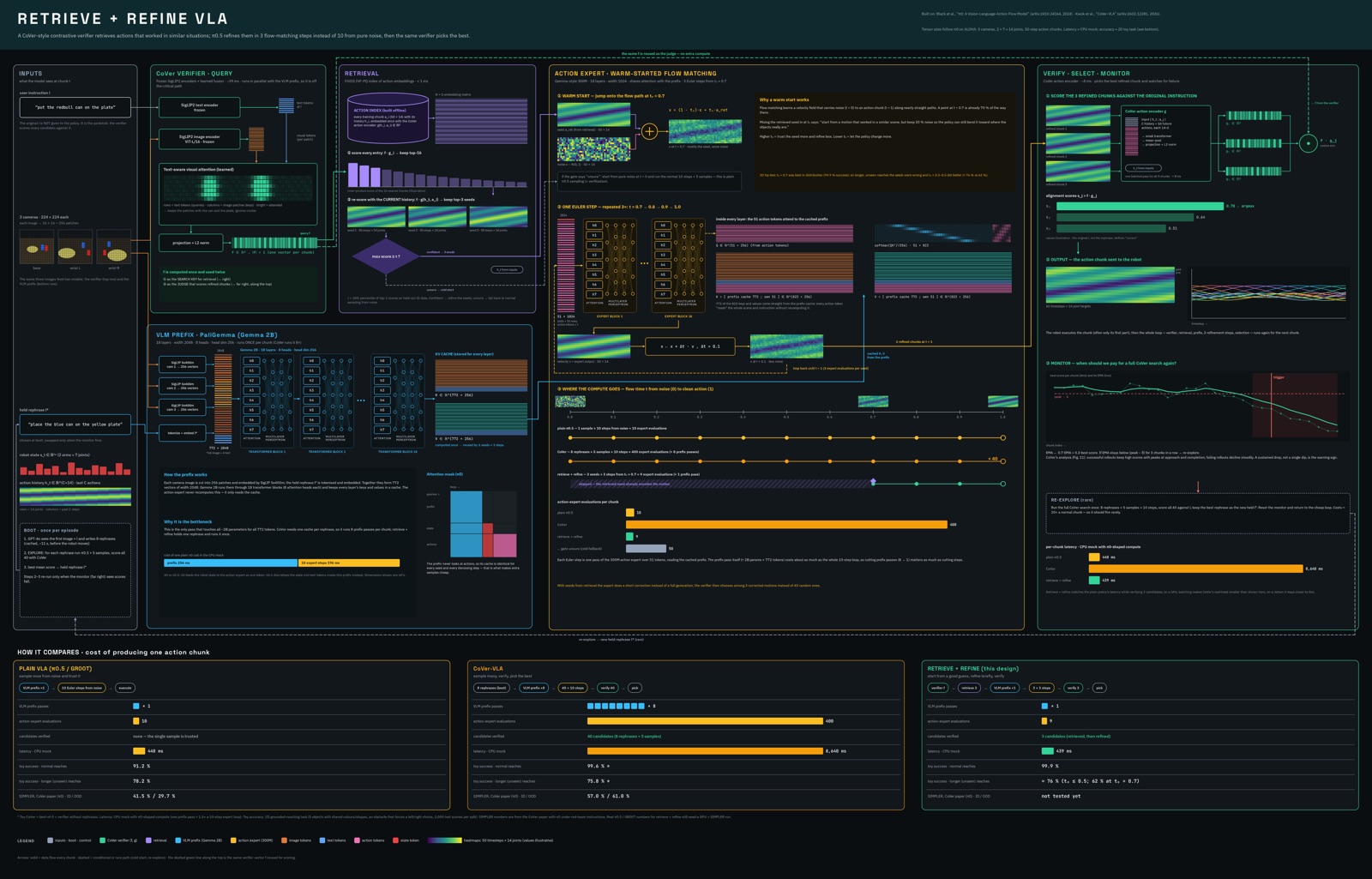Click the 'VERIFY · SELECT · MONITOR' panel title

pos(1086,74)
